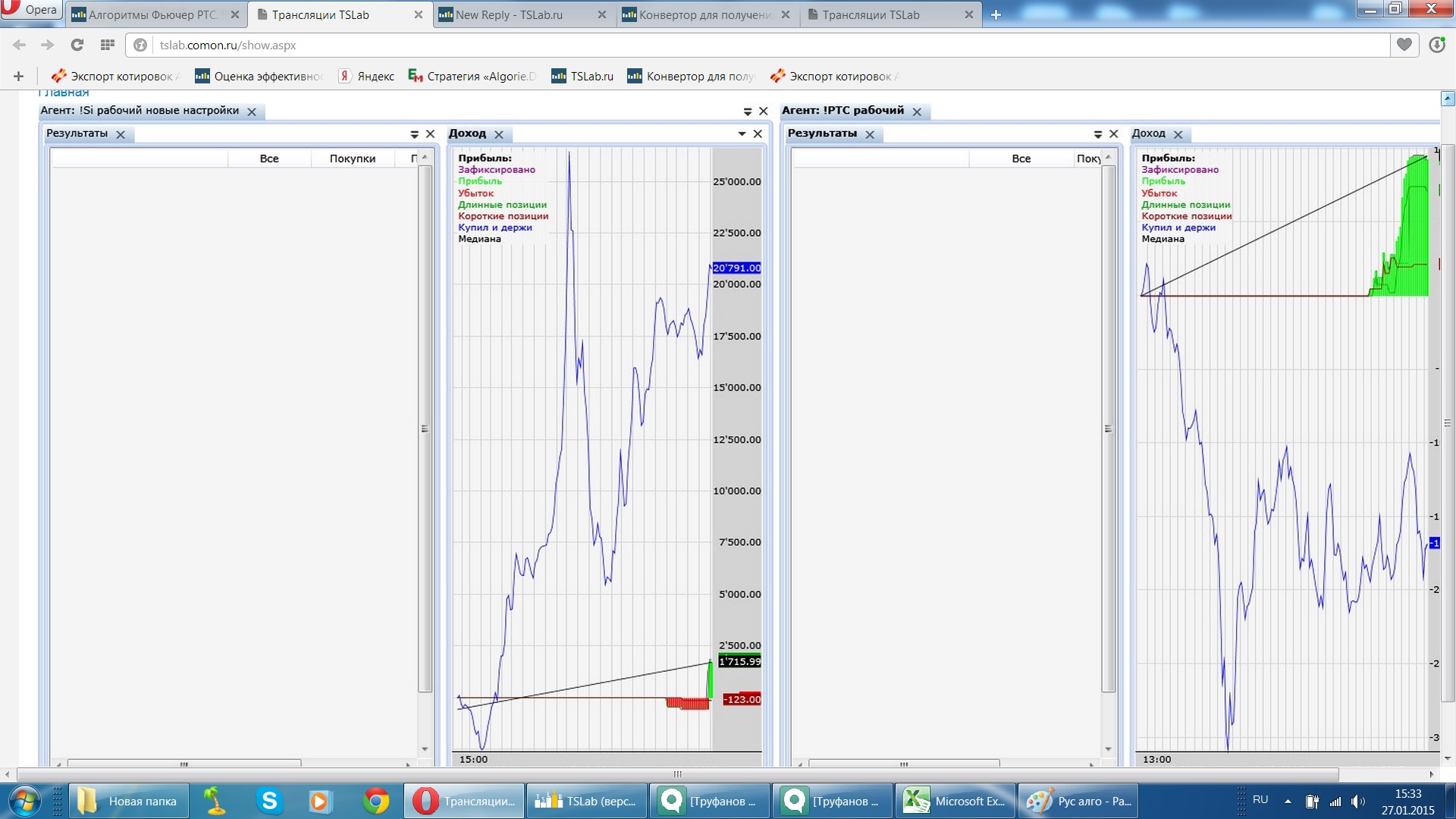1456x819 pixels.
Task: Close the Доход tab in left agent panel
Action: [499, 134]
